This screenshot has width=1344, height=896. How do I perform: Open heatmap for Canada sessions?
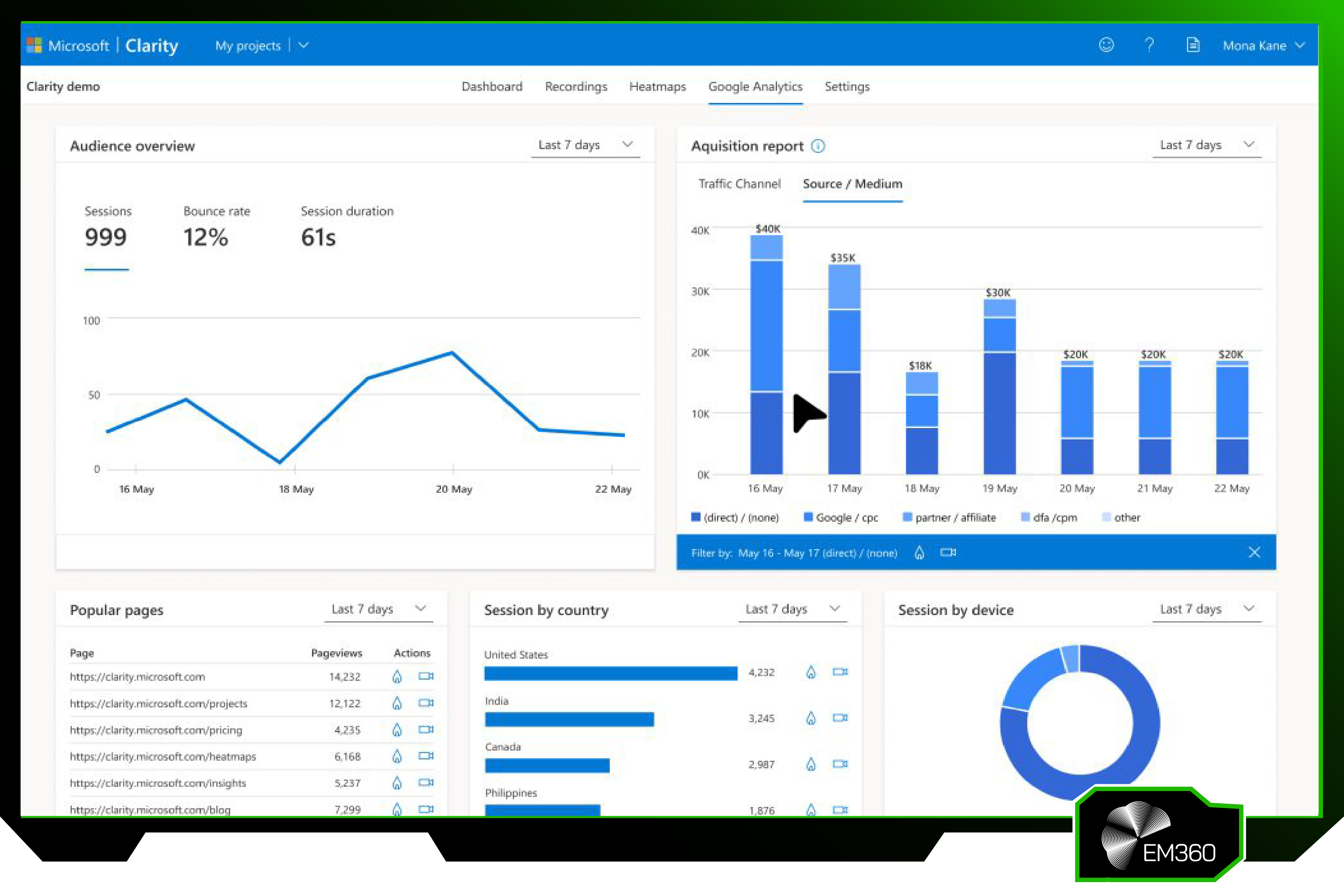pos(811,764)
